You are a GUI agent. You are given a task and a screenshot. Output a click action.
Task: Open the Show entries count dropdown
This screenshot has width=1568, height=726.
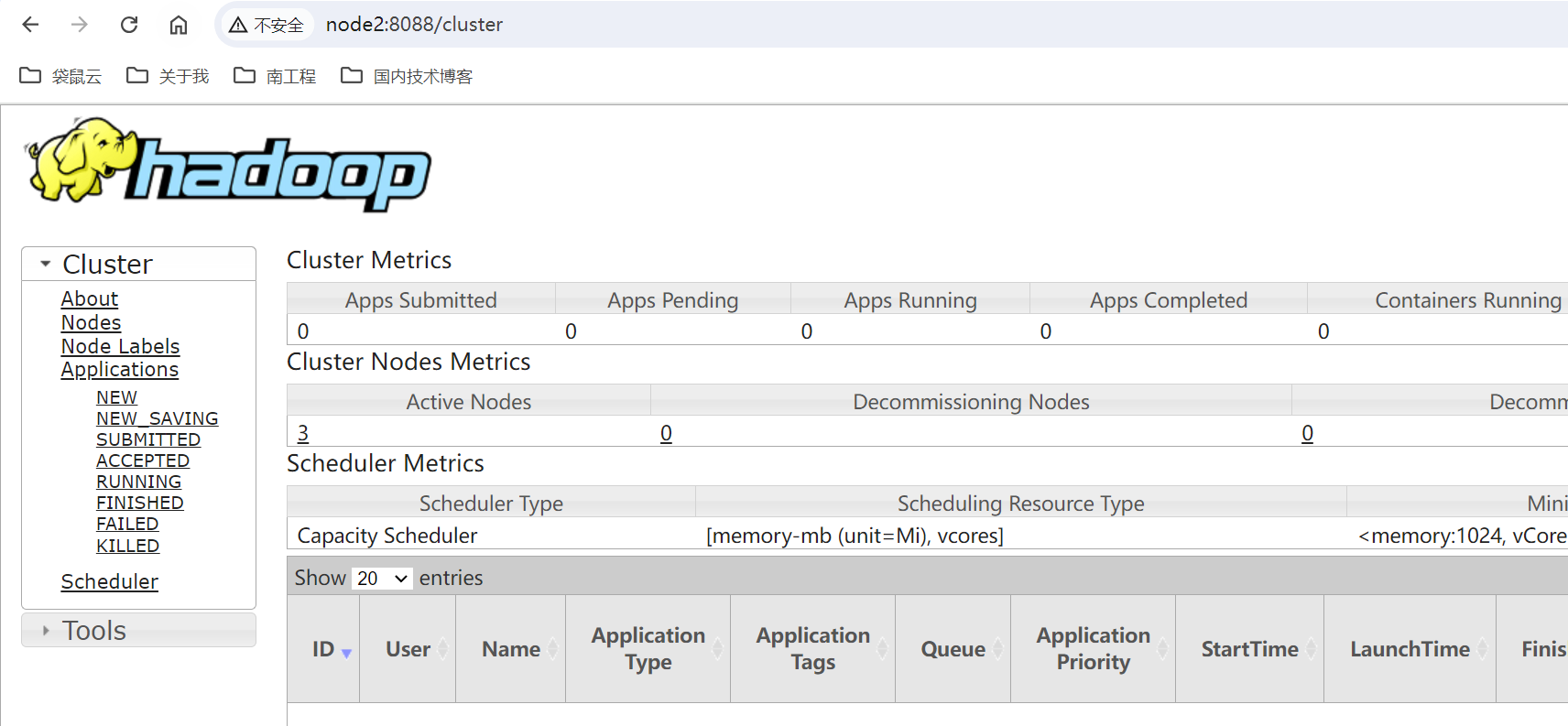[x=382, y=579]
